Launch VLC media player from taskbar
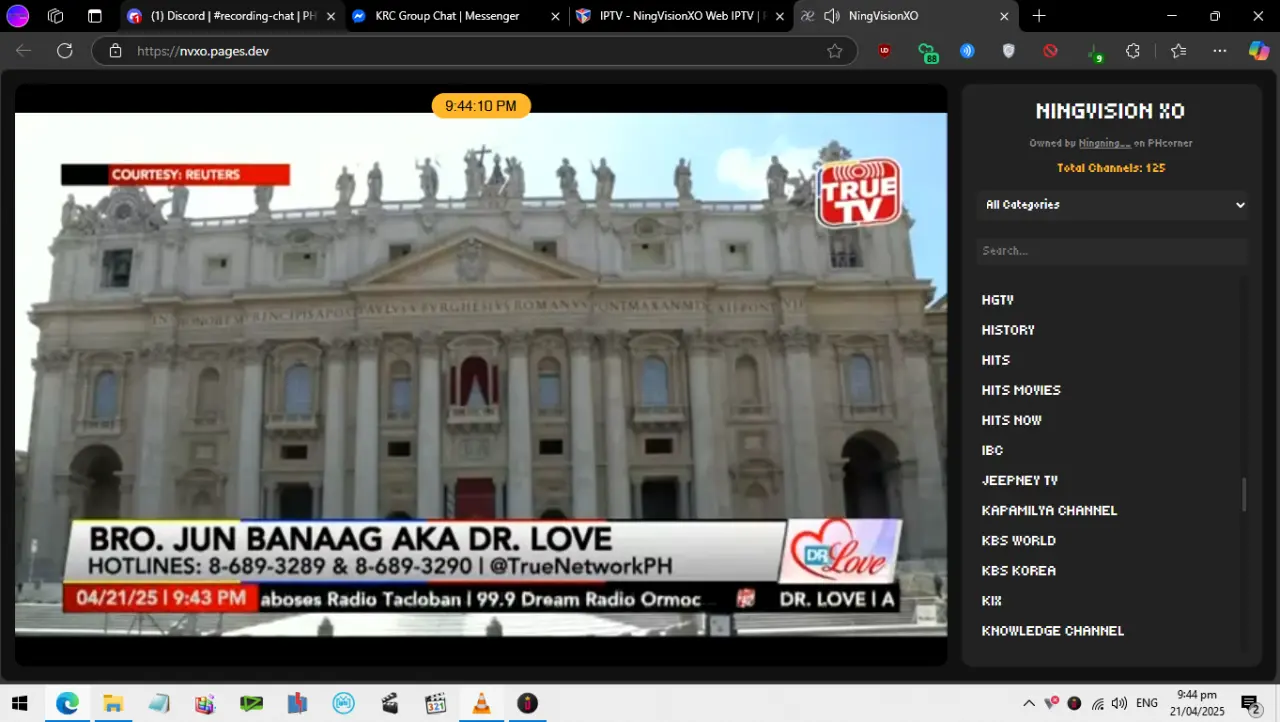1280x722 pixels. pos(481,703)
